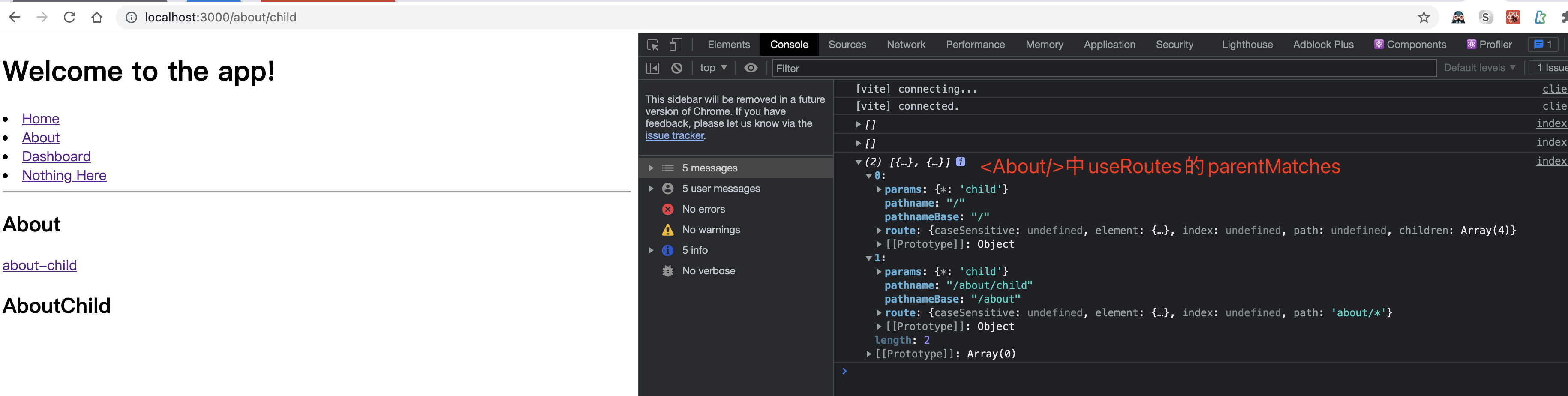Toggle the 'No verbose' message filter
1568x396 pixels.
pos(709,271)
